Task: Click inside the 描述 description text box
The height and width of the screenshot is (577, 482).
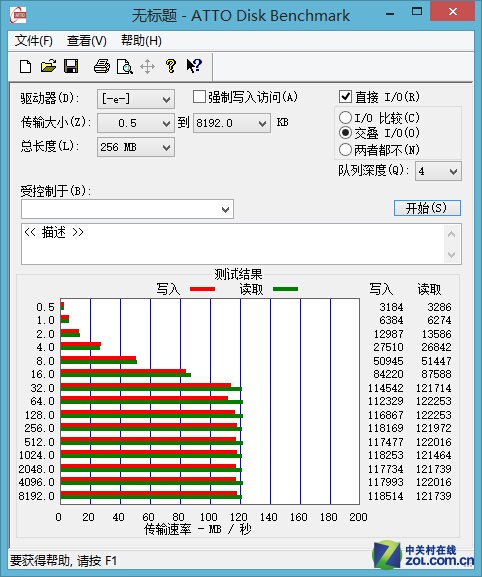Action: [x=233, y=244]
